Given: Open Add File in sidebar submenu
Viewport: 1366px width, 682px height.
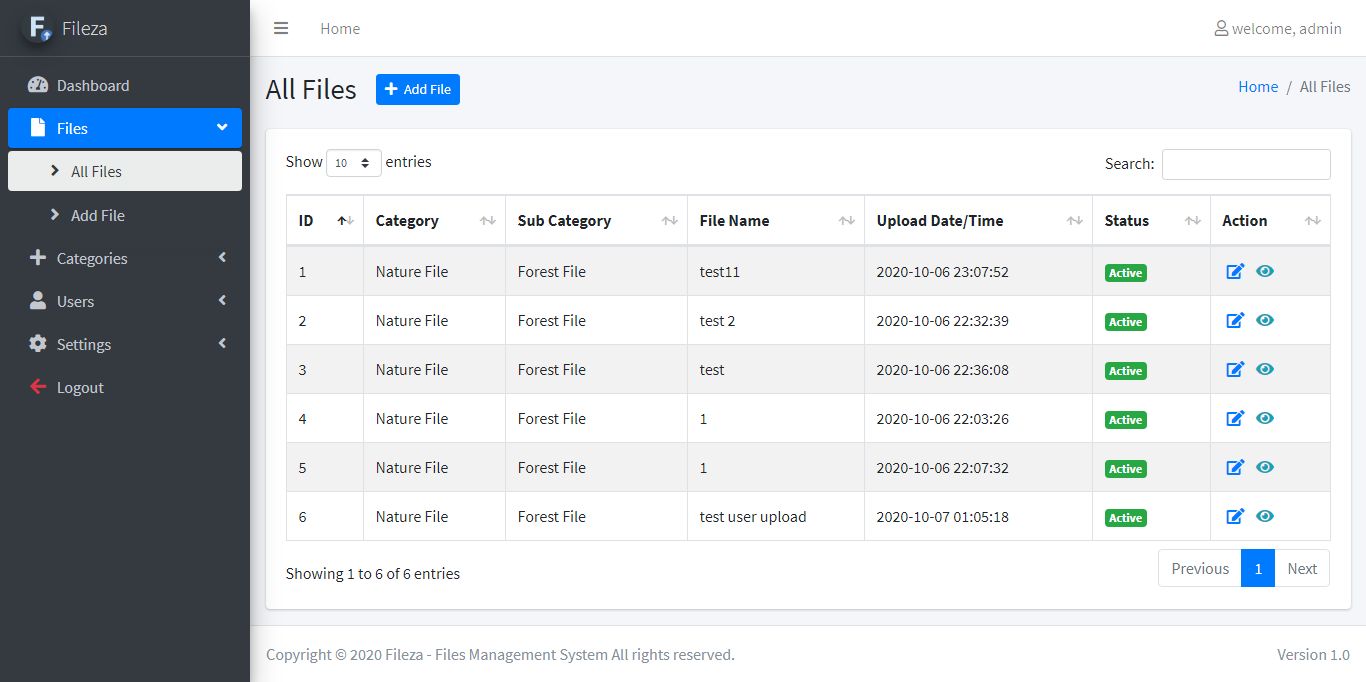Looking at the screenshot, I should [98, 215].
